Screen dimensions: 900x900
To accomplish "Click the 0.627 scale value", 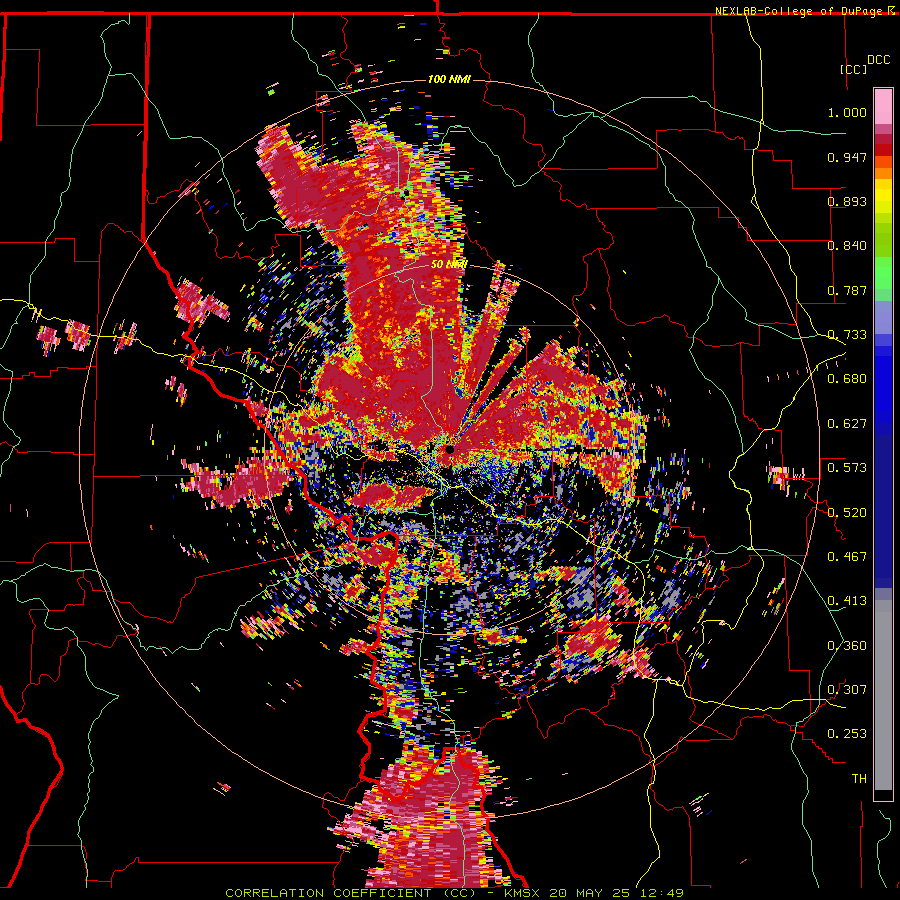I will coord(847,424).
